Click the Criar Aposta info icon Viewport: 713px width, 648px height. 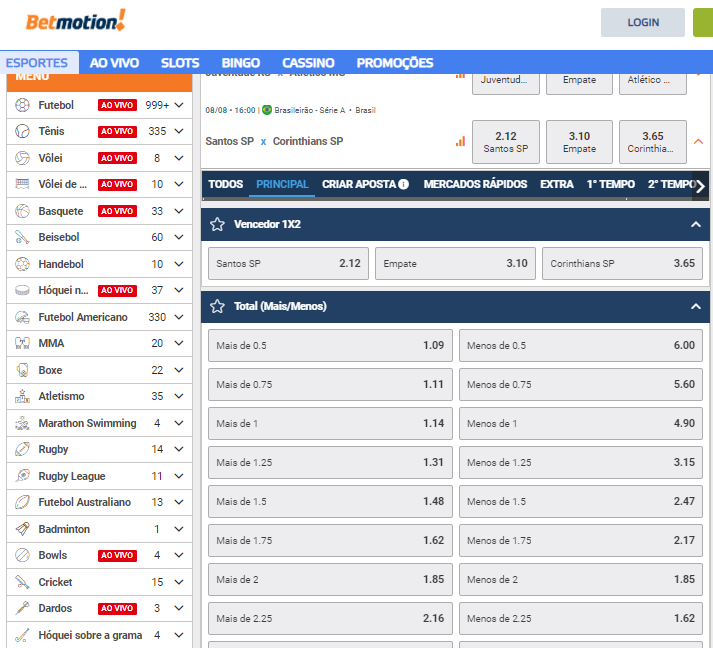(x=403, y=184)
